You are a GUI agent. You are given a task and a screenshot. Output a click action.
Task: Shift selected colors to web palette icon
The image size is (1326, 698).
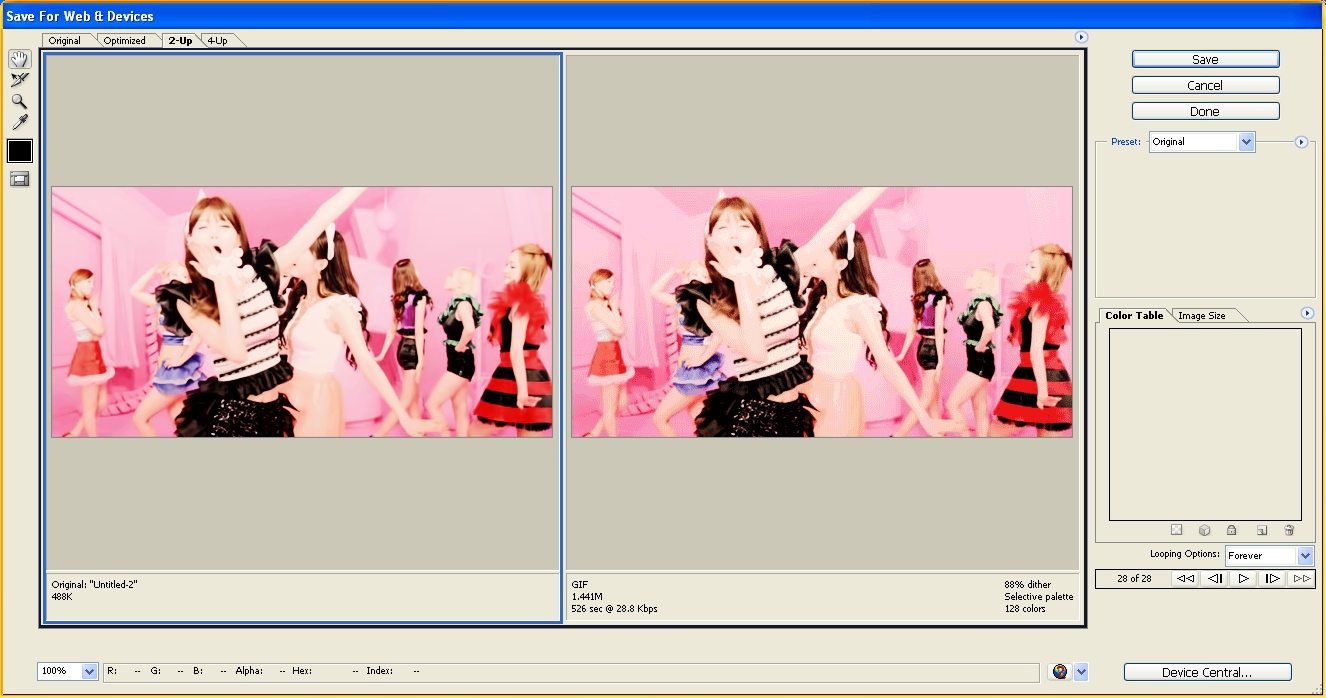[1205, 530]
